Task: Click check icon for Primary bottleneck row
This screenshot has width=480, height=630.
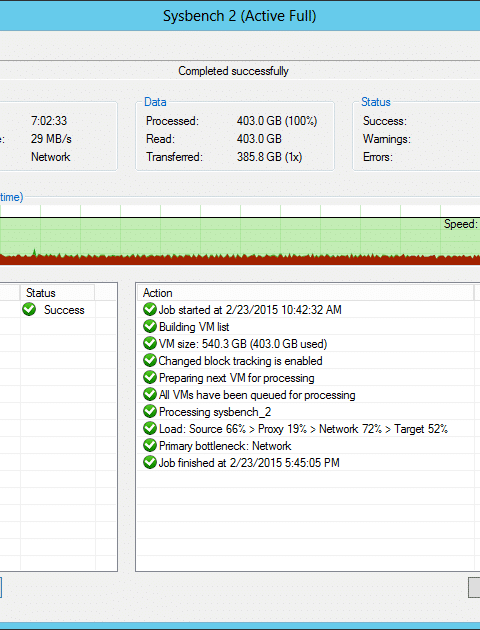Action: 150,445
